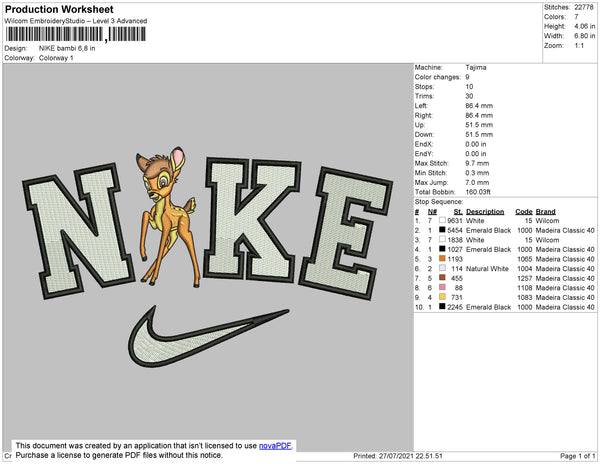Screen dimensions: 600x464
Task: Click the 'St.' column header
Action: (458, 212)
